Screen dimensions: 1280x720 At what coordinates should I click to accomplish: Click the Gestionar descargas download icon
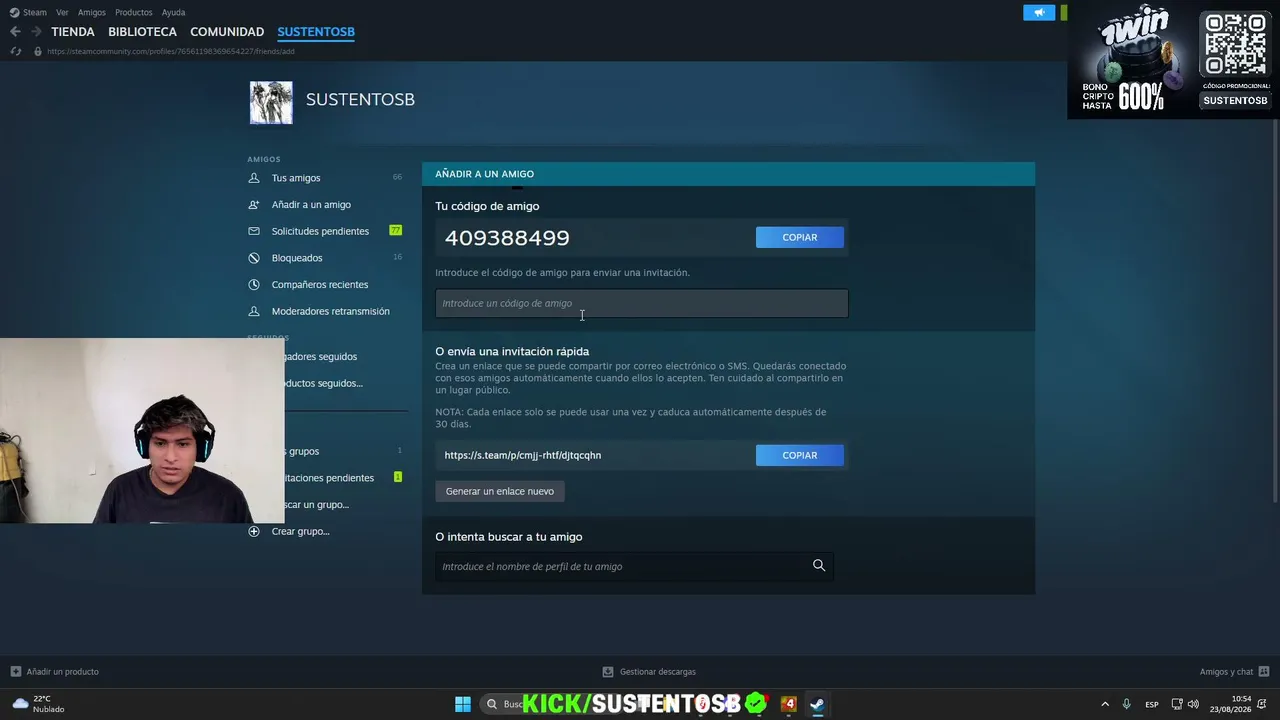point(608,671)
